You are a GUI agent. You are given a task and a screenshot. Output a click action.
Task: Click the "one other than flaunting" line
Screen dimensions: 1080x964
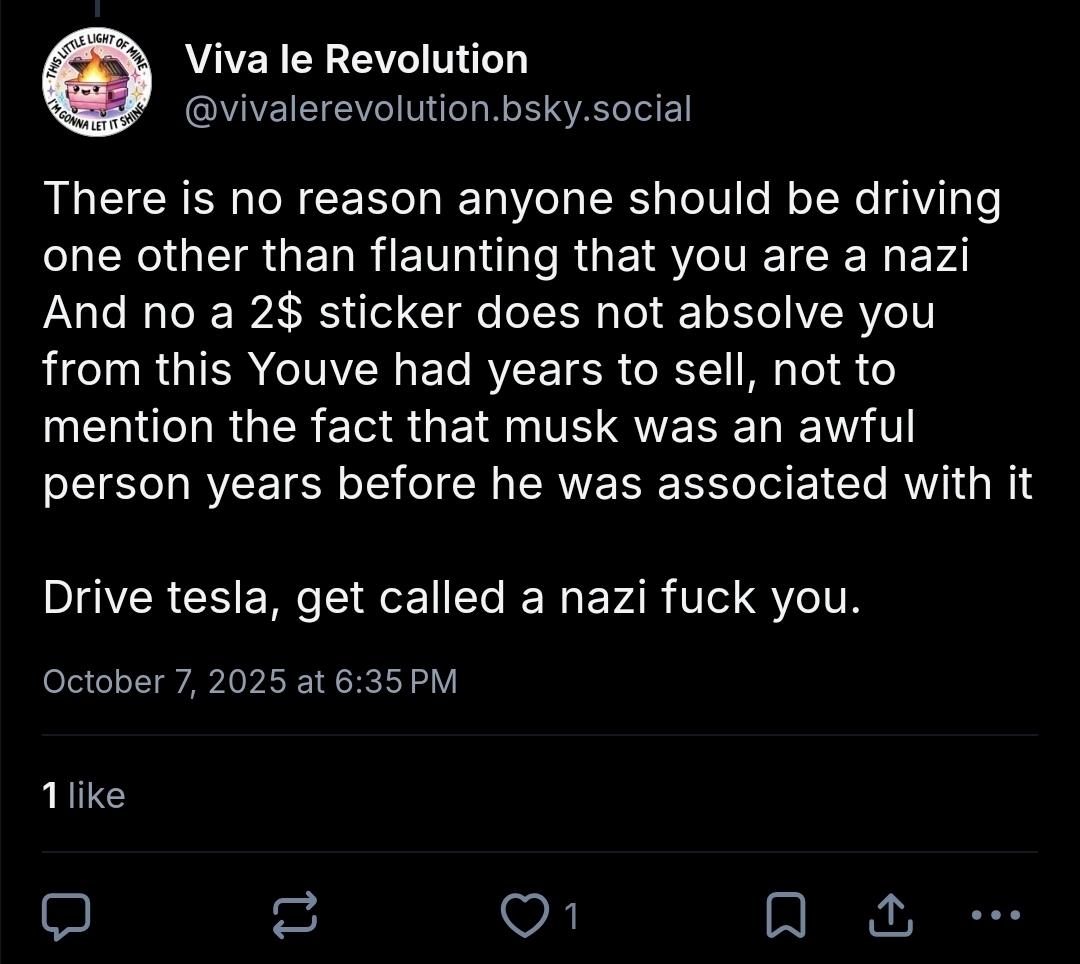pyautogui.click(x=506, y=256)
